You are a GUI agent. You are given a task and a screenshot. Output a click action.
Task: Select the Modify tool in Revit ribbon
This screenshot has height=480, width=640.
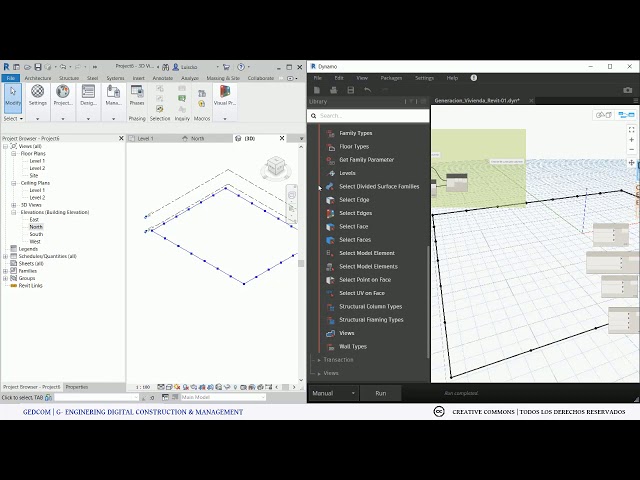tap(13, 97)
